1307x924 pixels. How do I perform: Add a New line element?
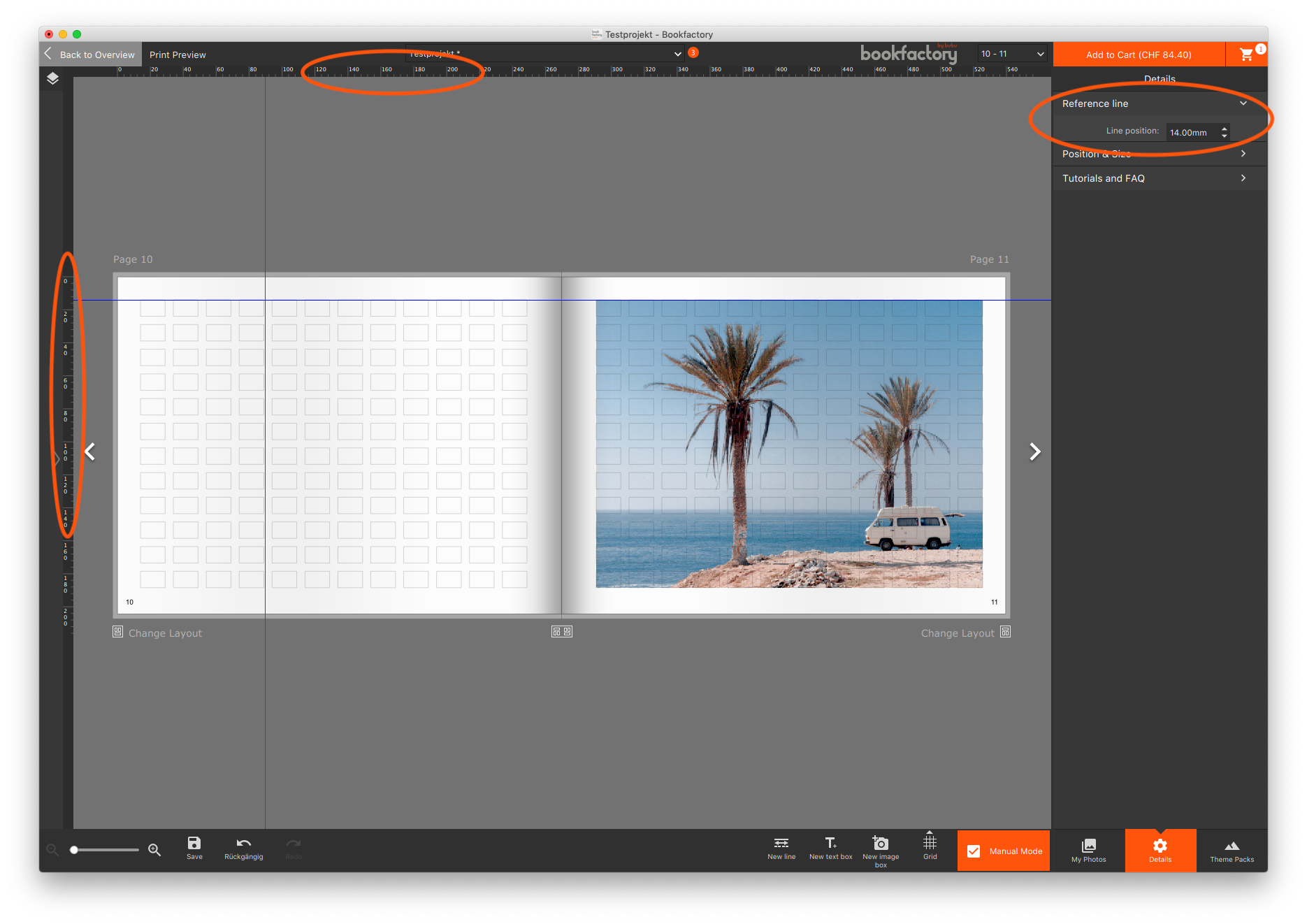click(781, 848)
